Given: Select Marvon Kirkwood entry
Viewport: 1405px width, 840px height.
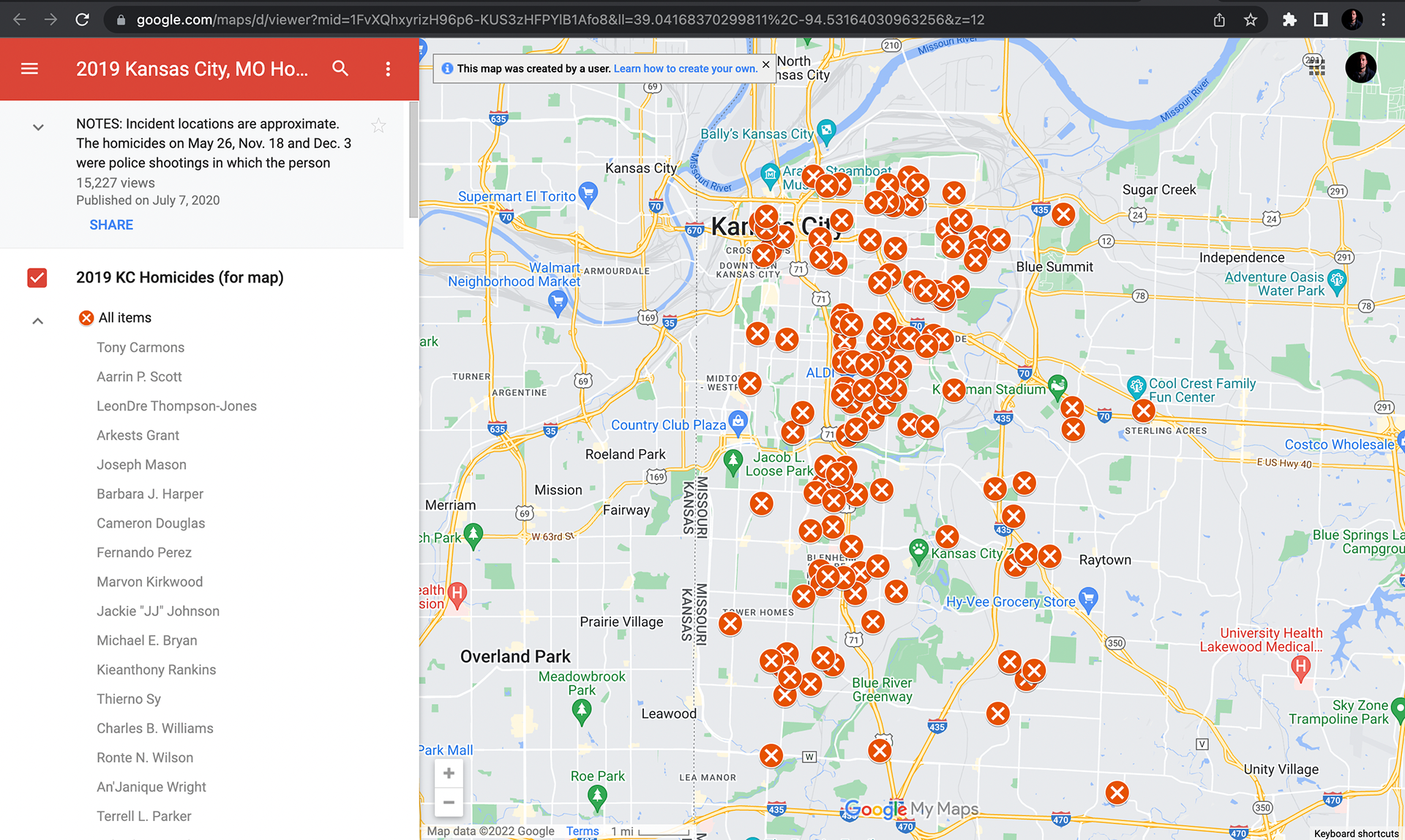Looking at the screenshot, I should [149, 582].
